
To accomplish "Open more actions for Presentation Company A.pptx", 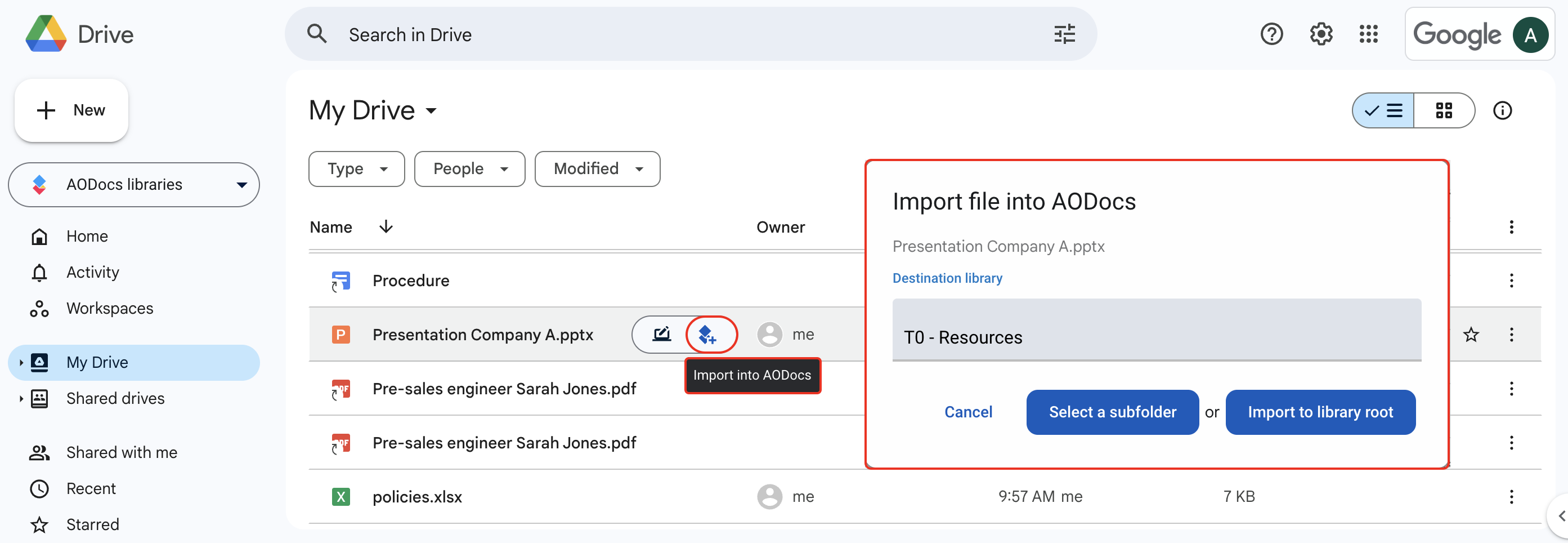I will (1511, 334).
